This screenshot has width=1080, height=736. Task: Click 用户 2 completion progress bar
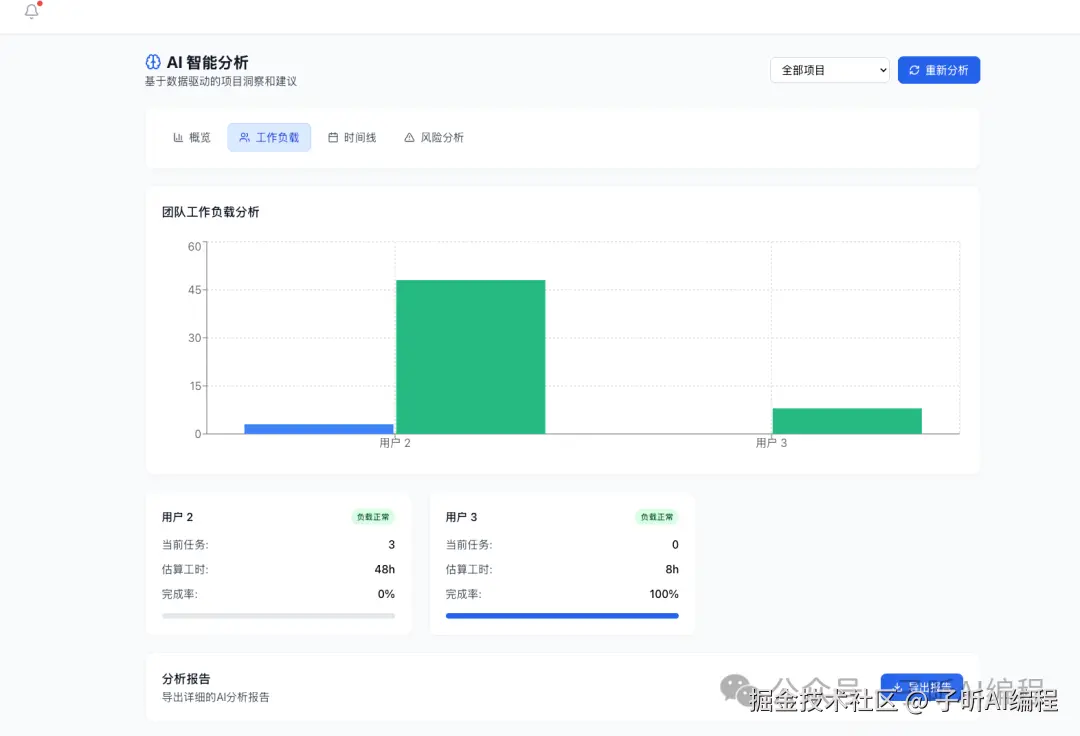click(x=278, y=616)
